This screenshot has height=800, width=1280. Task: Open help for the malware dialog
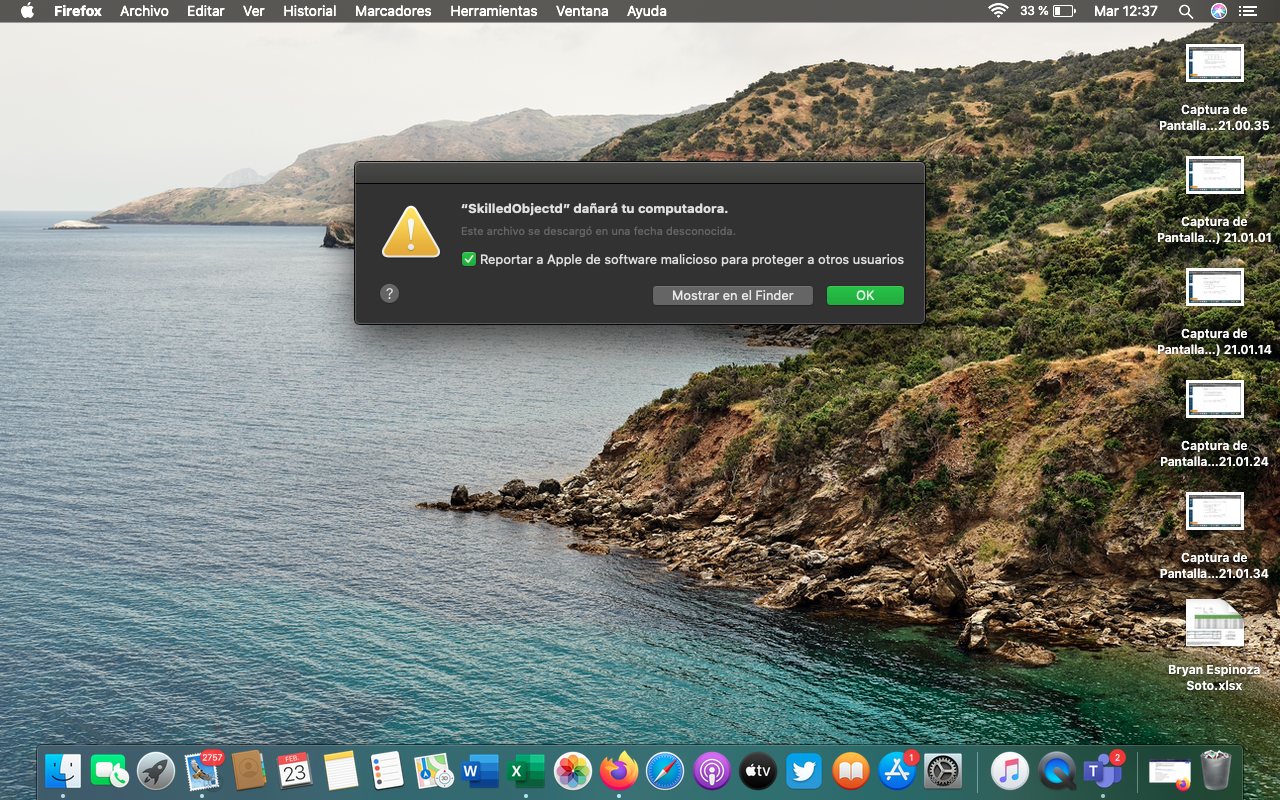(390, 293)
